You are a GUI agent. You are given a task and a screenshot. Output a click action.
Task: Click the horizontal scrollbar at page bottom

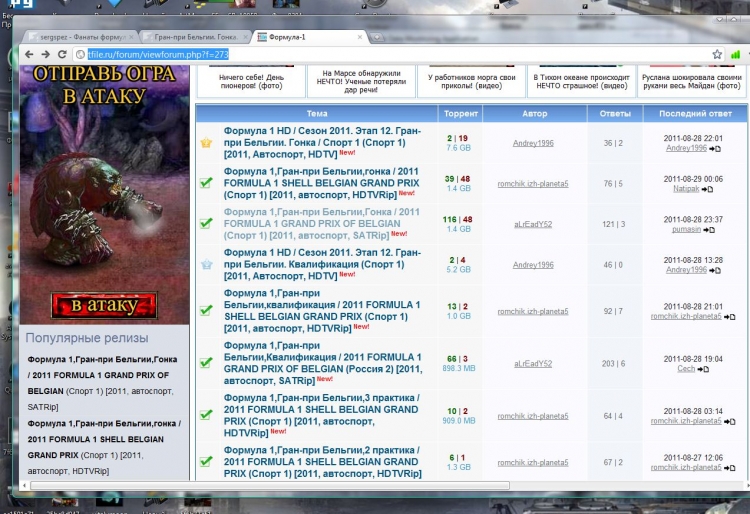(270, 485)
